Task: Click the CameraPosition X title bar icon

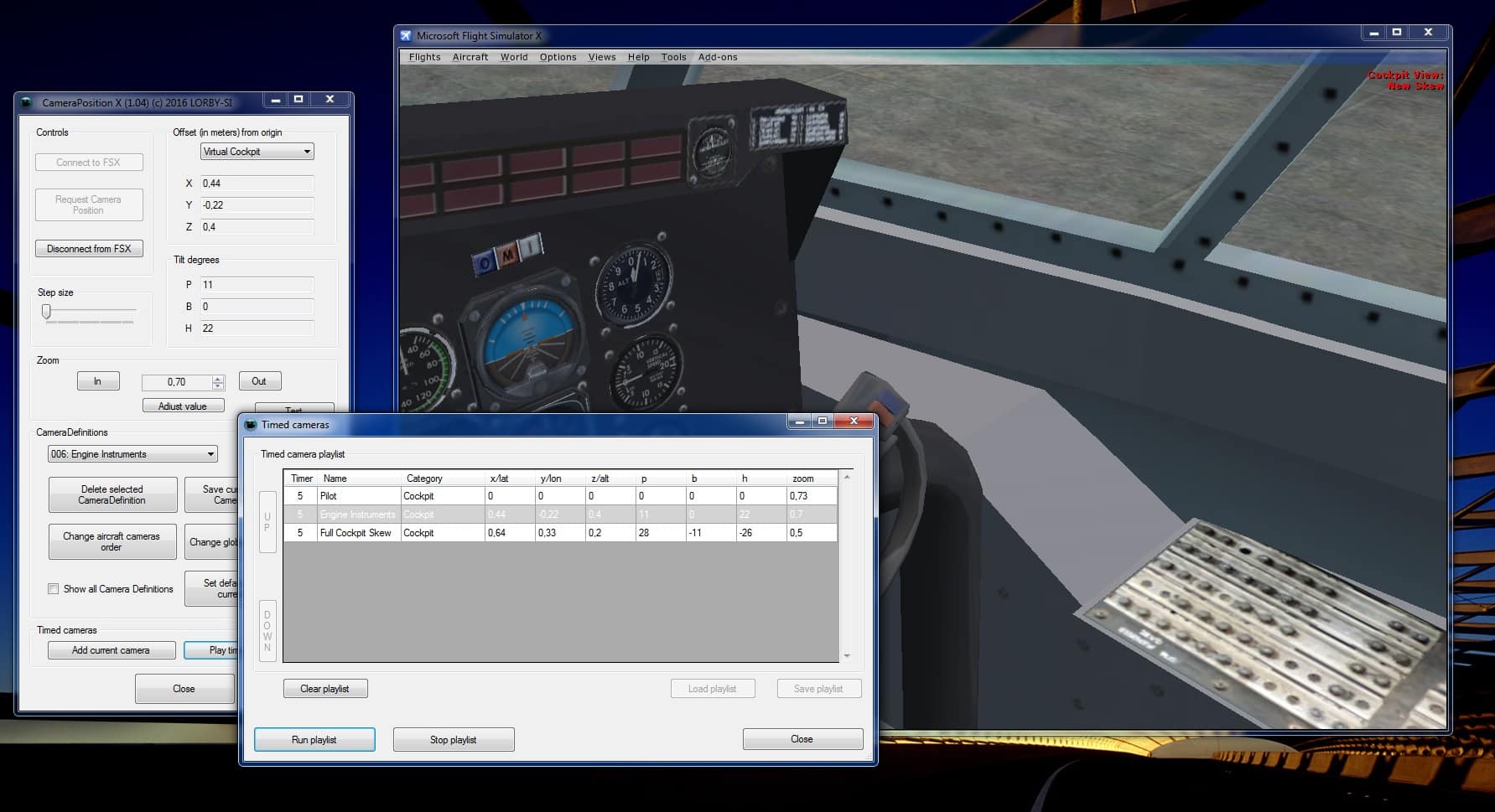Action: pyautogui.click(x=28, y=102)
